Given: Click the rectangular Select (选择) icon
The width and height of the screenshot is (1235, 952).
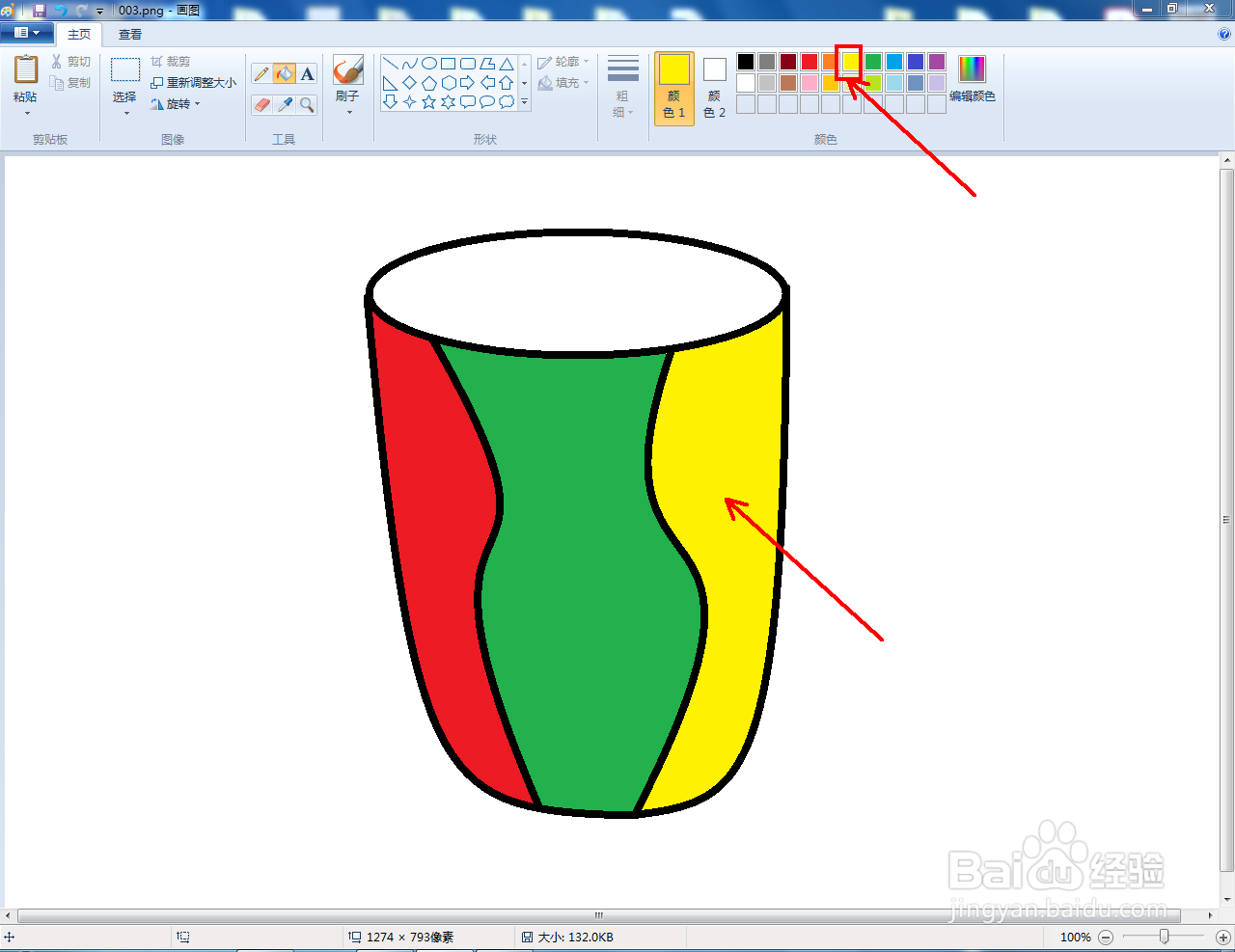Looking at the screenshot, I should (x=125, y=70).
